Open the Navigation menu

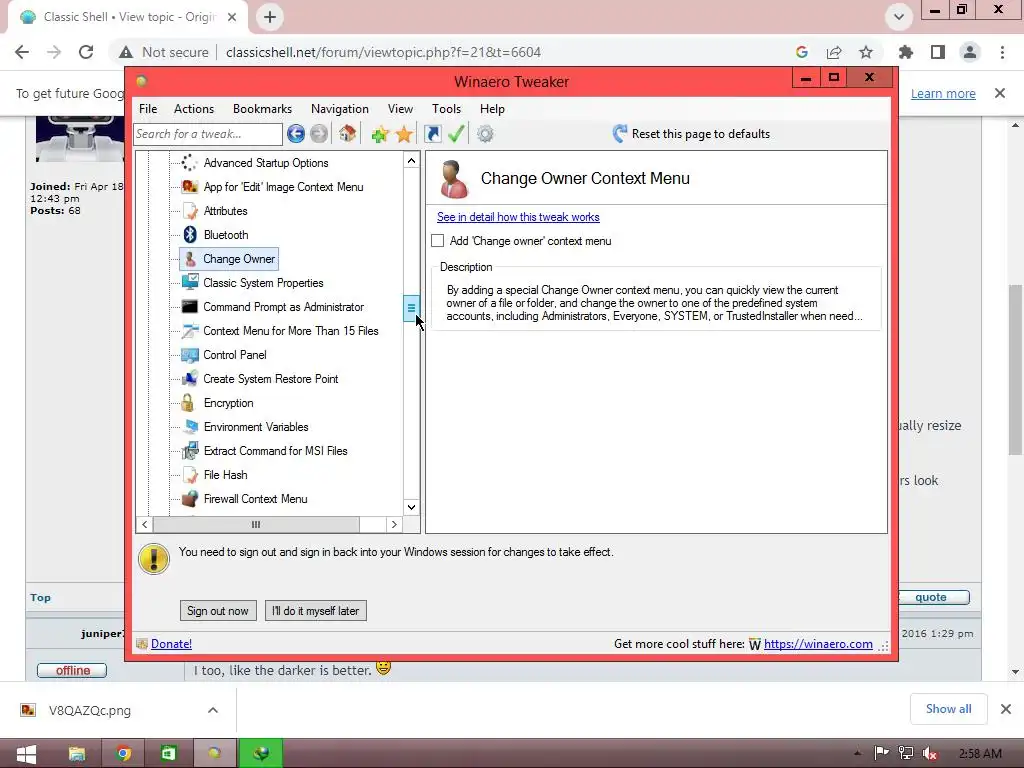click(340, 109)
